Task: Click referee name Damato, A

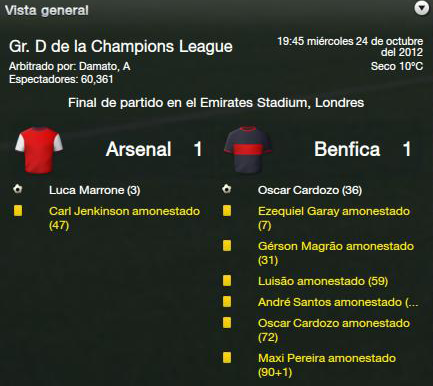Action: pos(105,66)
